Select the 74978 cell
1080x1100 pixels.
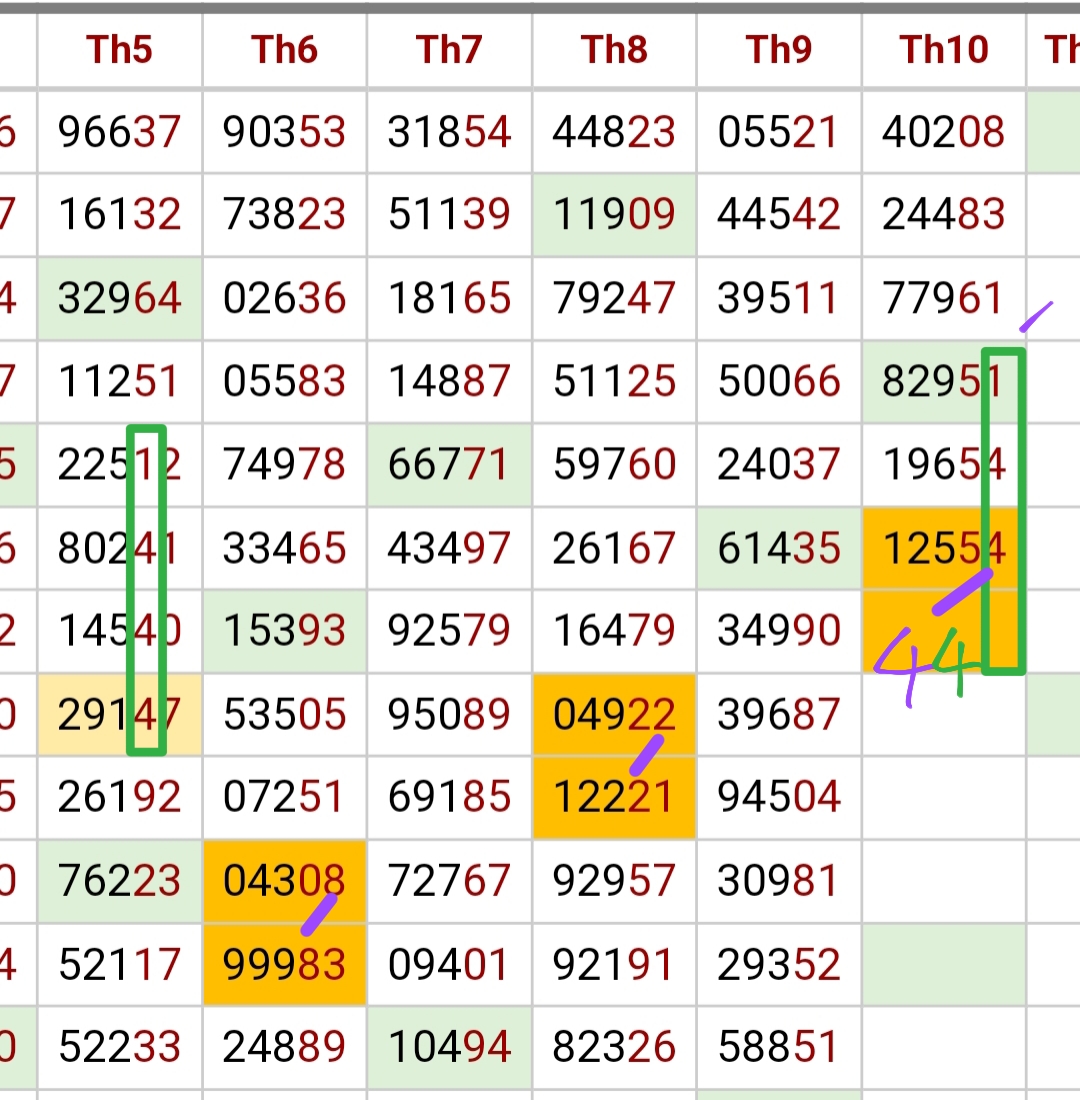(x=284, y=464)
